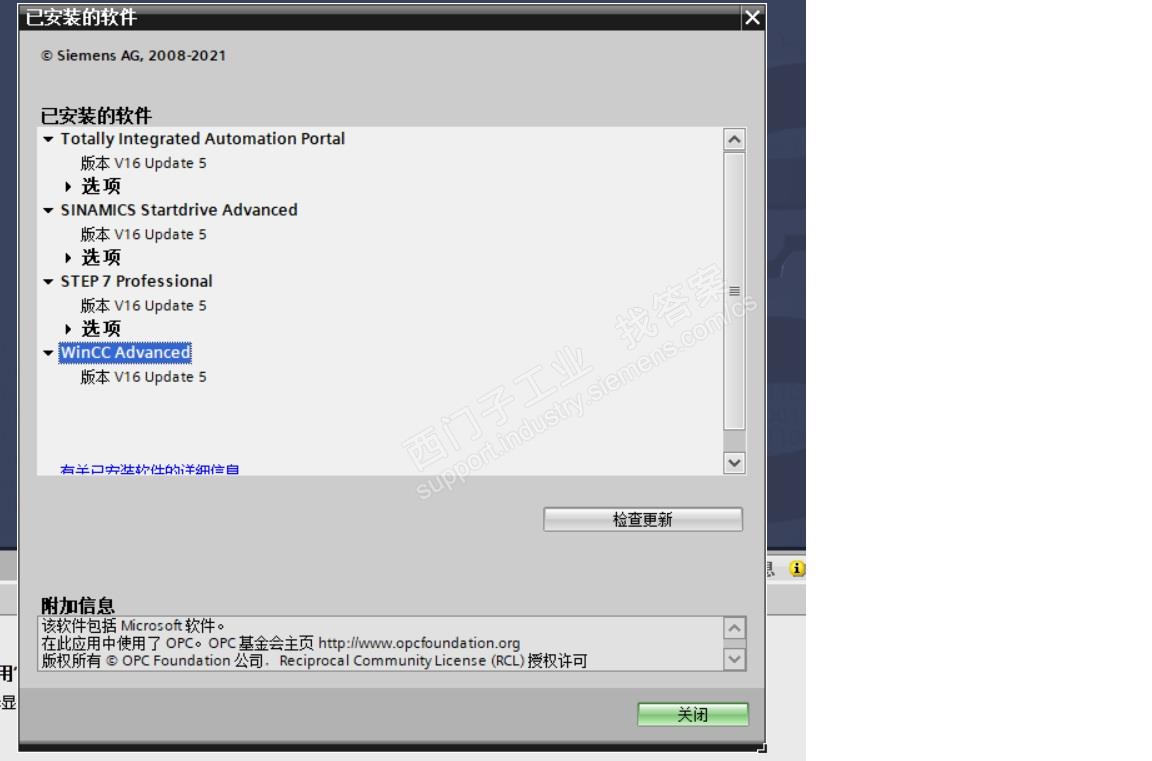Click the Siemens AG copyright text
Viewport: 1152px width, 761px height.
[x=133, y=56]
